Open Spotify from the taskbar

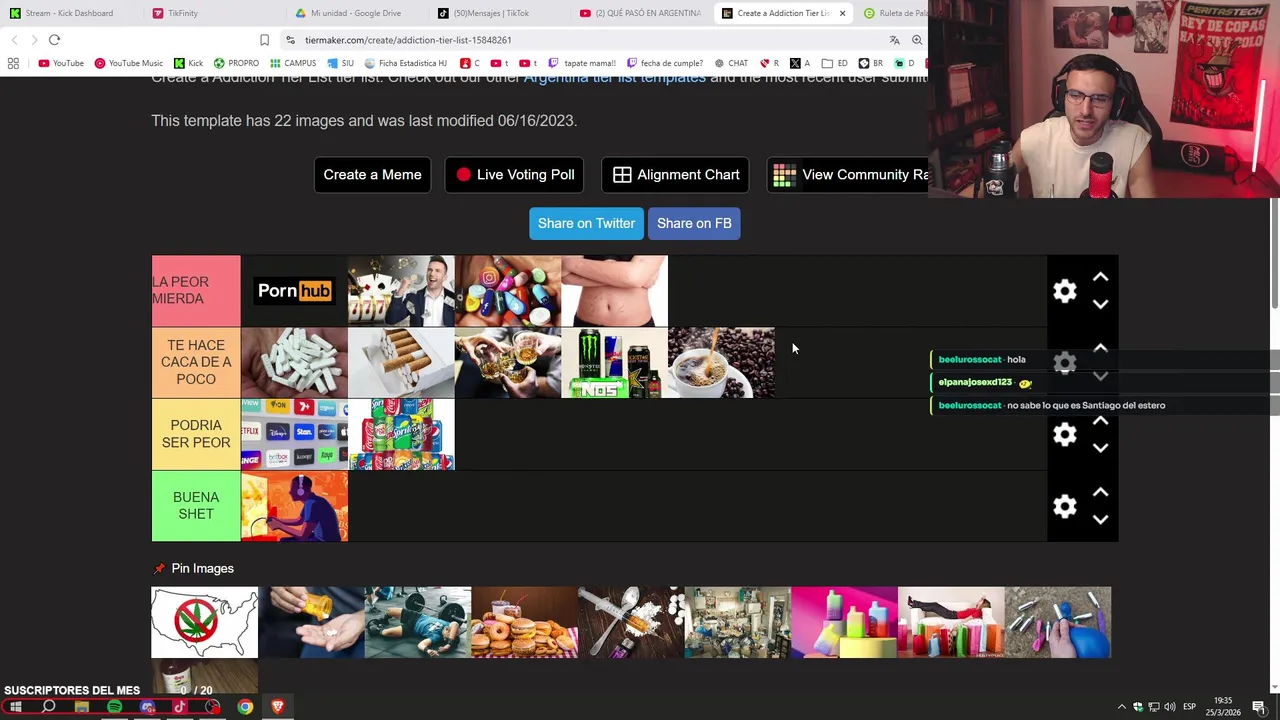pyautogui.click(x=114, y=707)
